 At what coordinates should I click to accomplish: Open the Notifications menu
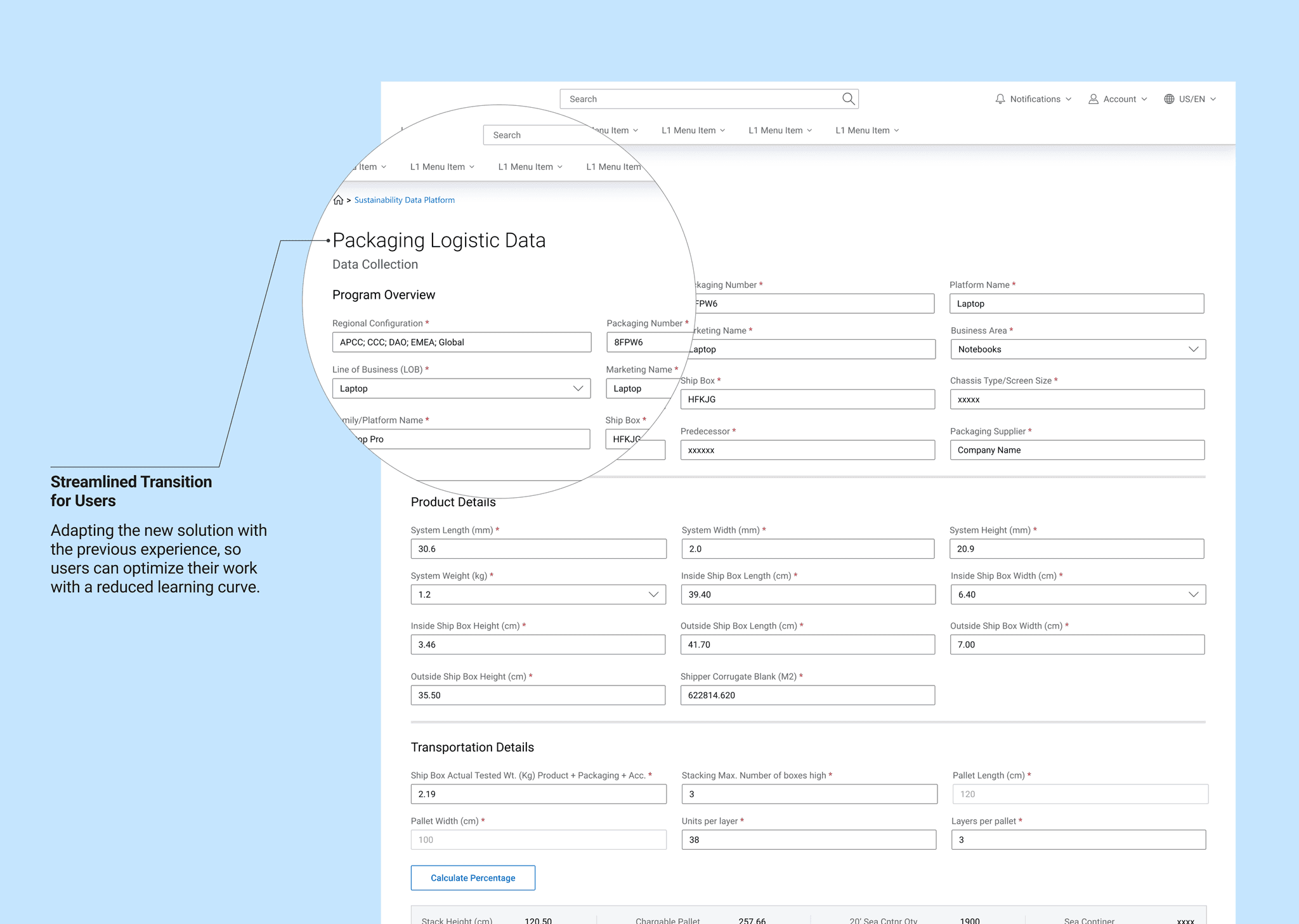tap(1035, 99)
